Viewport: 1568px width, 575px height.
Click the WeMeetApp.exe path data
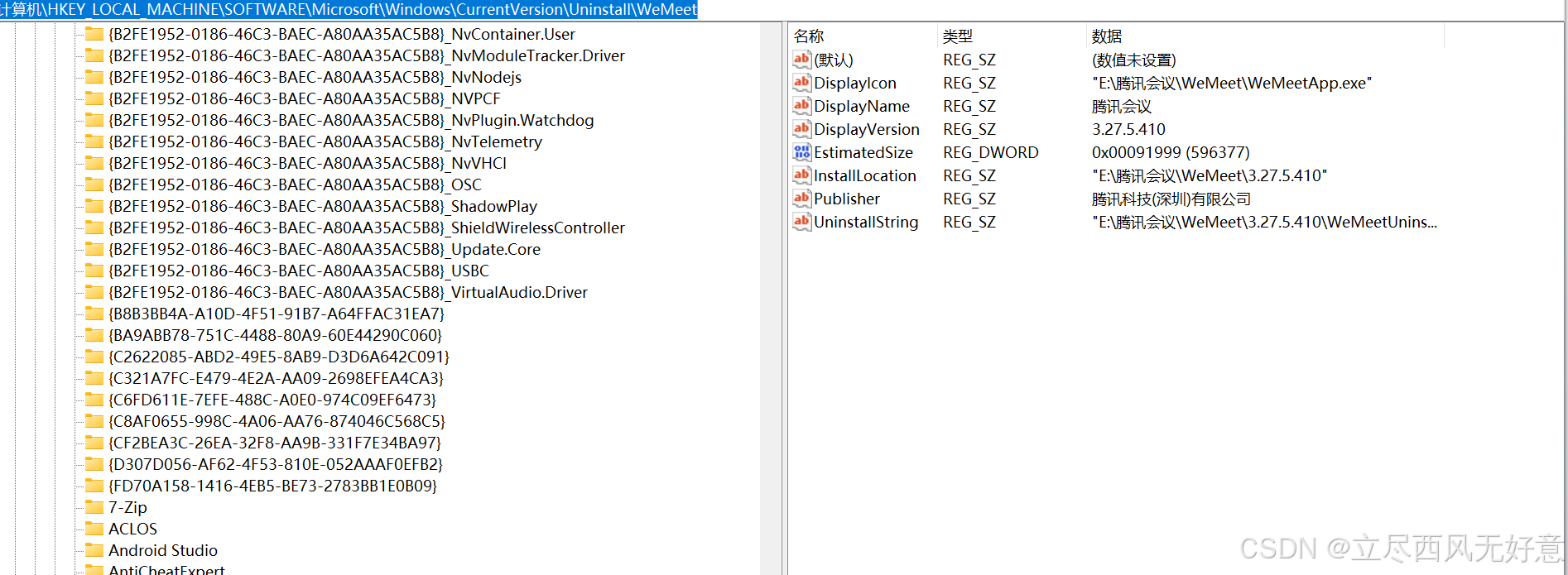pos(1232,83)
